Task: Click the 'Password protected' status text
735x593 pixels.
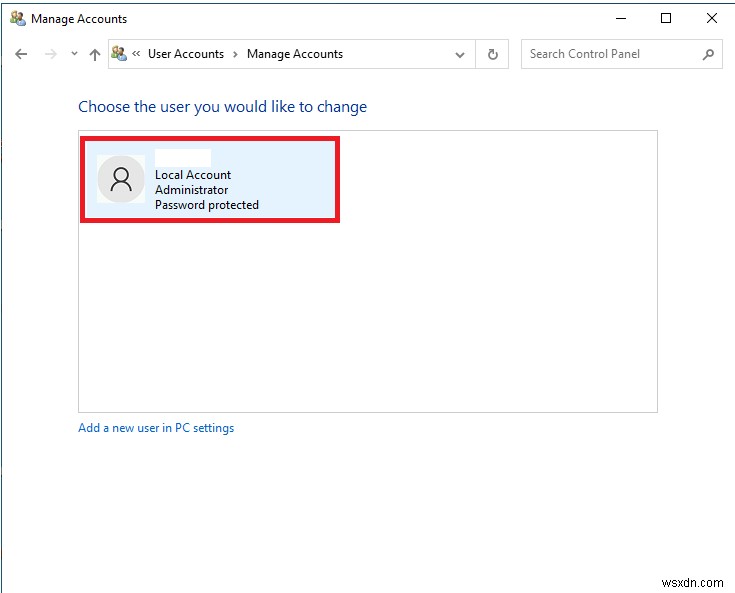Action: click(207, 205)
